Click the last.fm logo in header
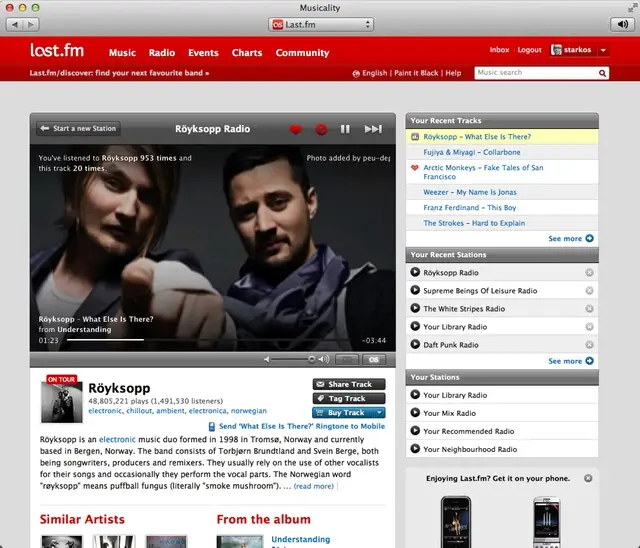This screenshot has width=640, height=548. [x=57, y=50]
